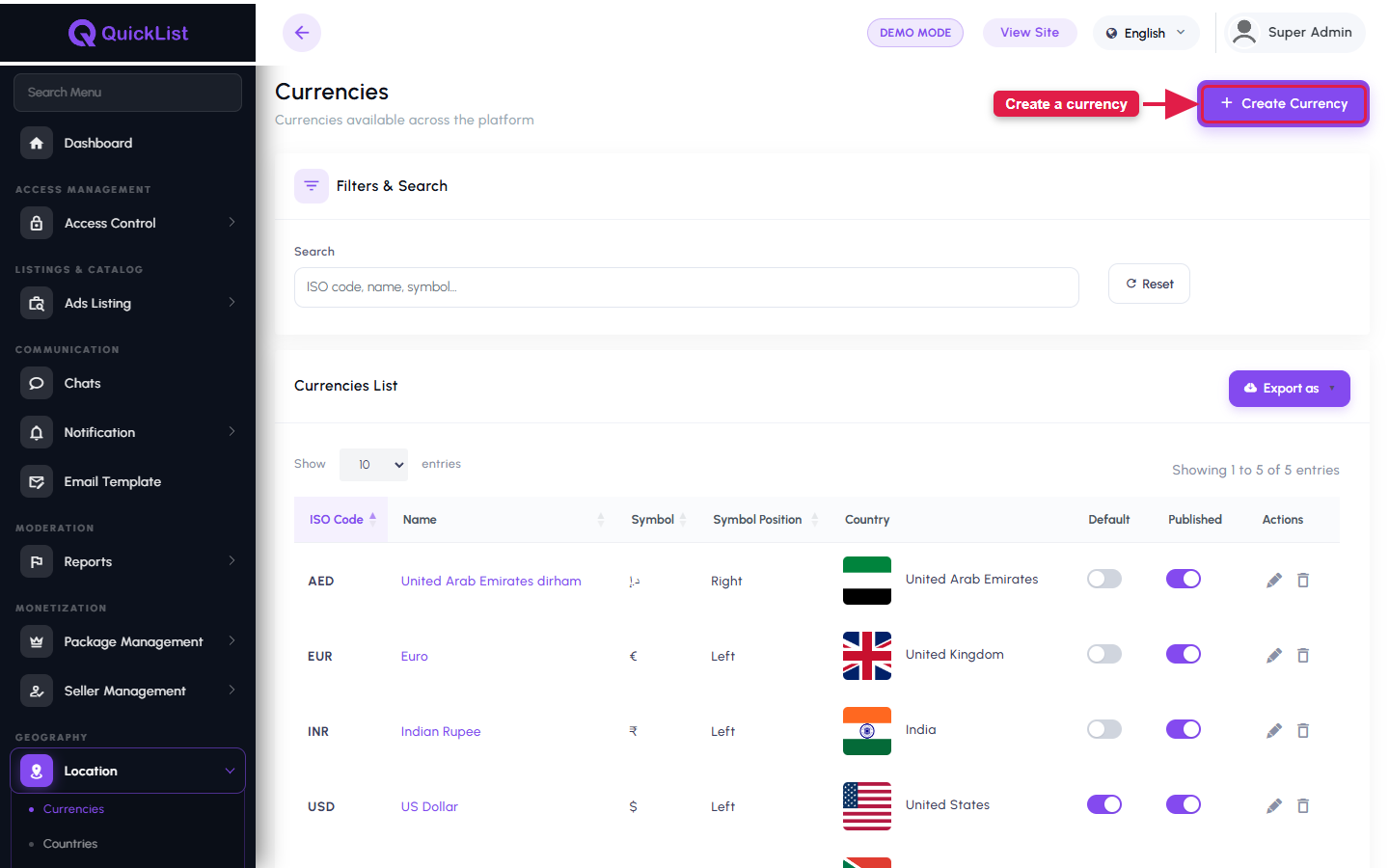Click the Ads Listing icon
The height and width of the screenshot is (868, 1389).
pyautogui.click(x=37, y=303)
